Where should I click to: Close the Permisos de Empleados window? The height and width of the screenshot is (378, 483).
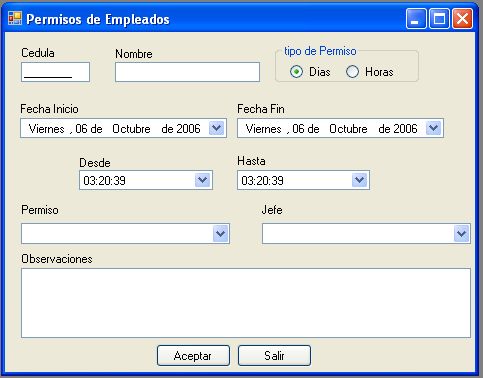coord(462,19)
